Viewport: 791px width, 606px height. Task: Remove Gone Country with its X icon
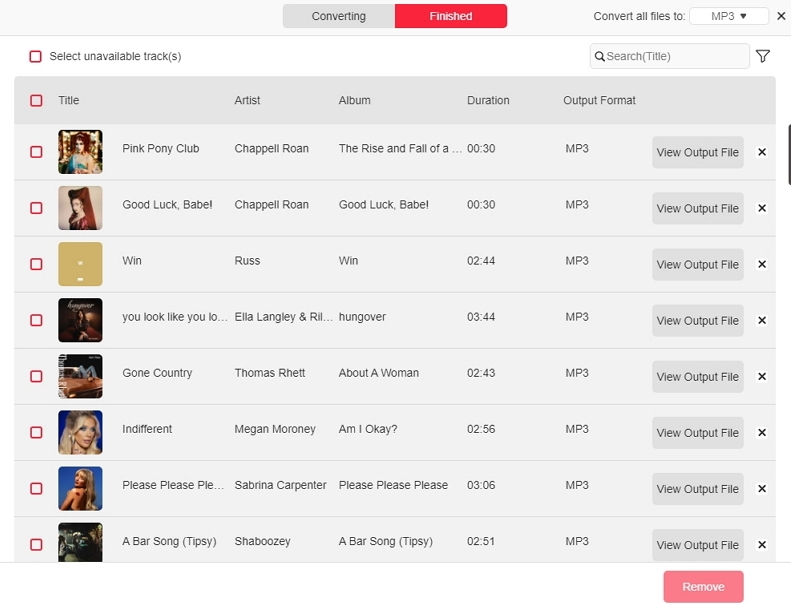coord(762,376)
